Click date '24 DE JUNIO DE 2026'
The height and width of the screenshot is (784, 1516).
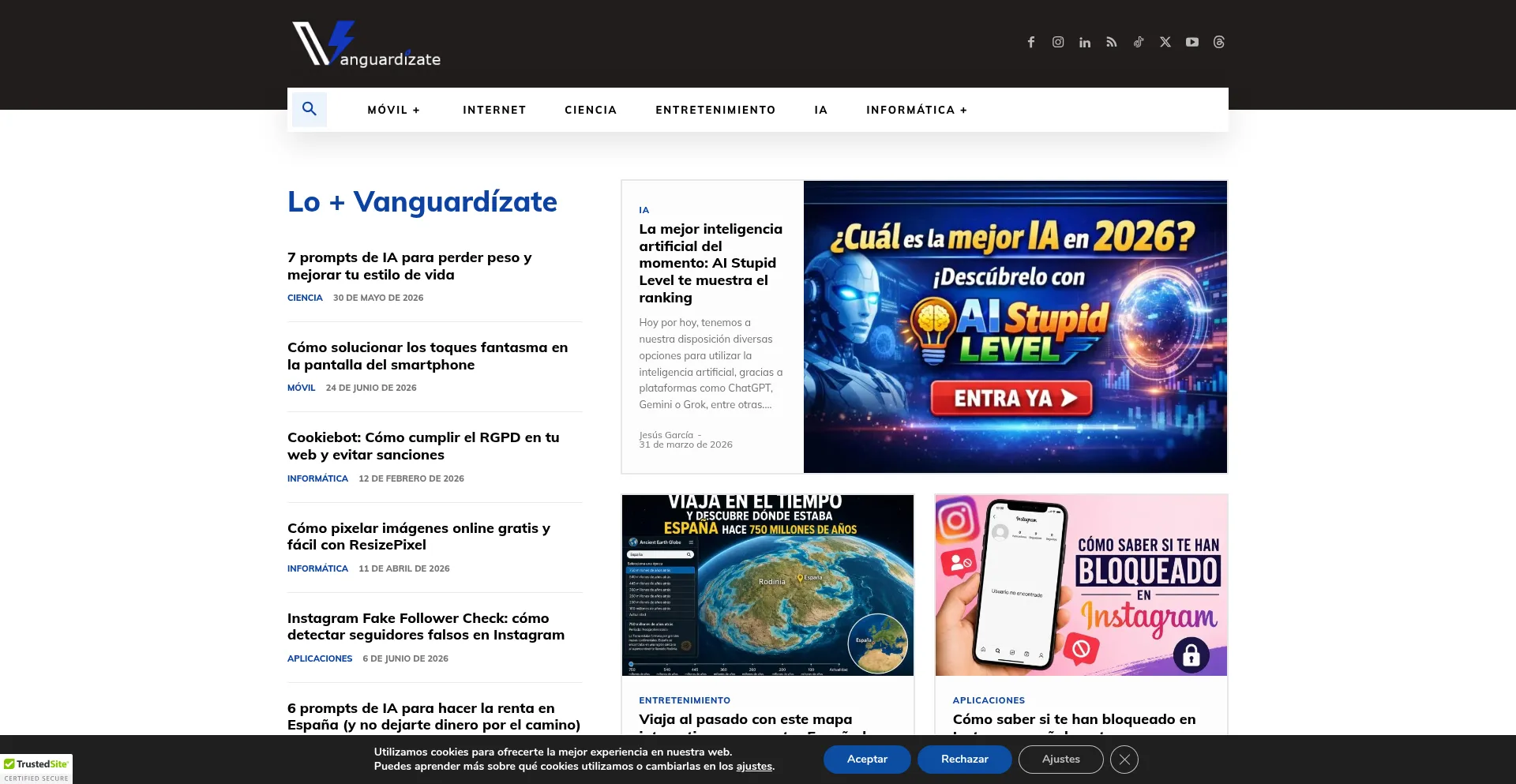pyautogui.click(x=371, y=388)
